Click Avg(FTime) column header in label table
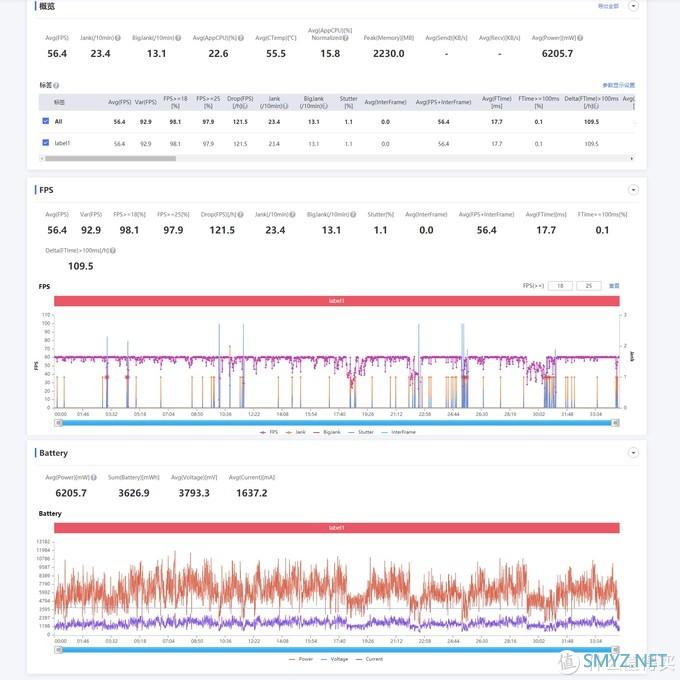Screen dimensions: 680x680 pos(497,102)
